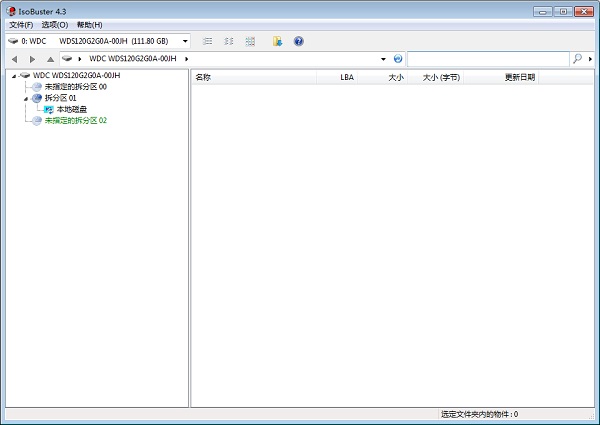Open search options arrow
Image resolution: width=600 pixels, height=425 pixels.
(x=590, y=59)
